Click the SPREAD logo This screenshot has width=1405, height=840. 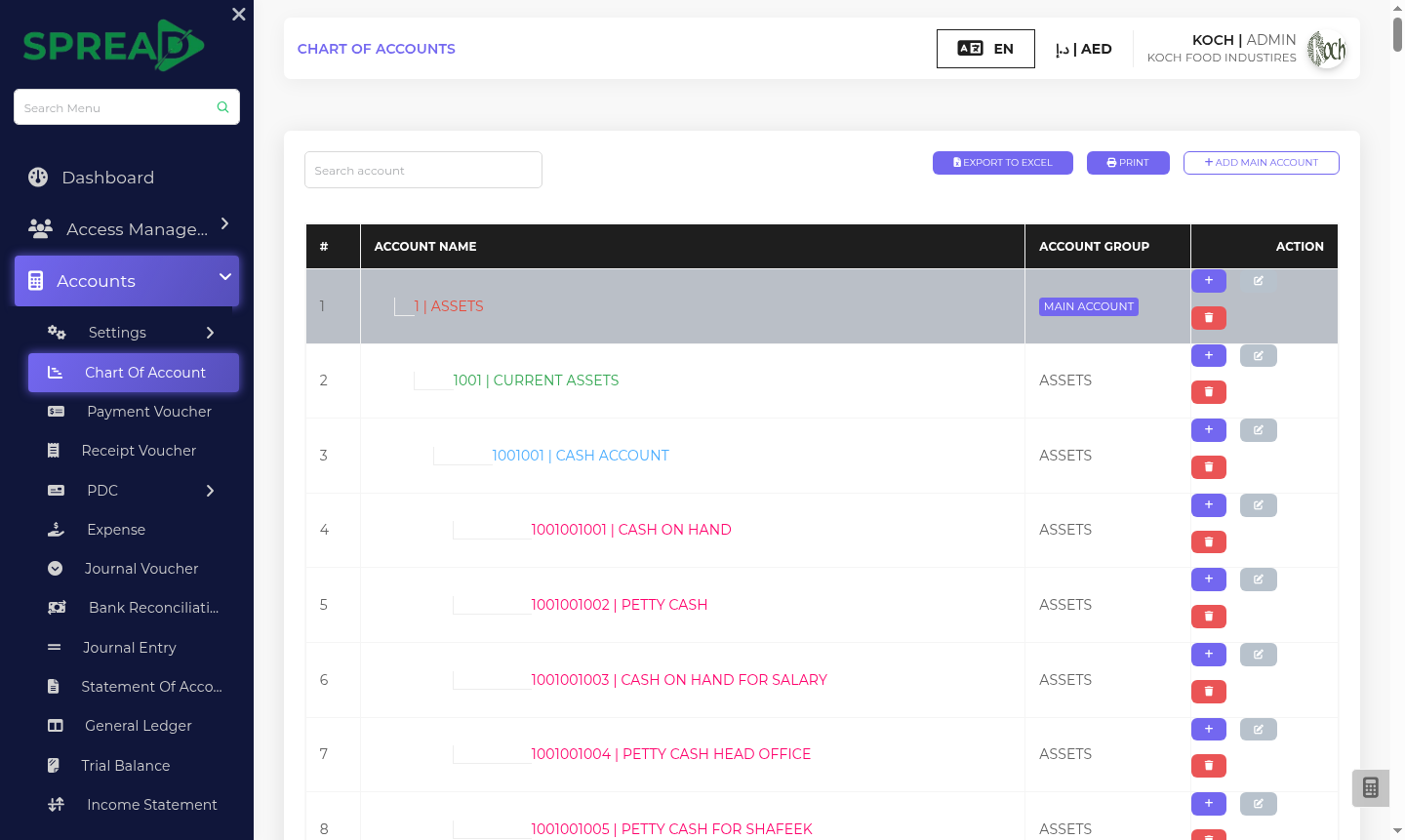tap(114, 45)
